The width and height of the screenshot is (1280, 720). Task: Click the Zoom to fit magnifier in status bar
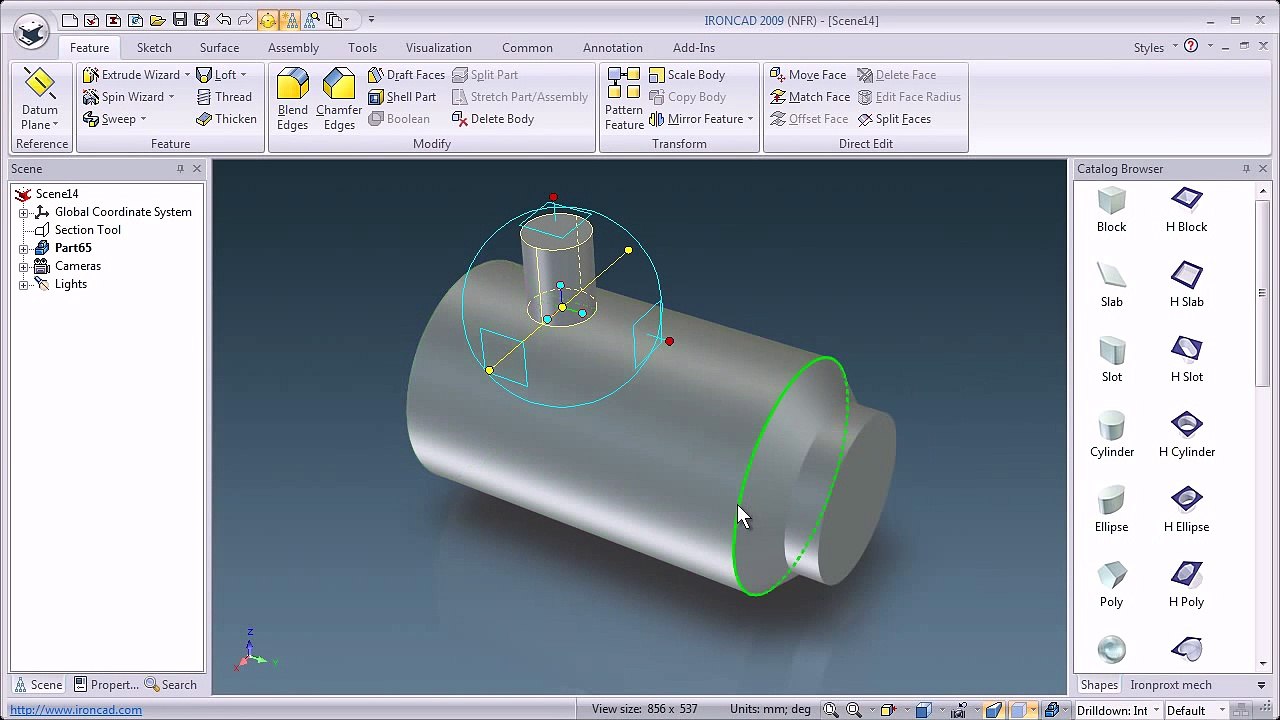[x=831, y=710]
